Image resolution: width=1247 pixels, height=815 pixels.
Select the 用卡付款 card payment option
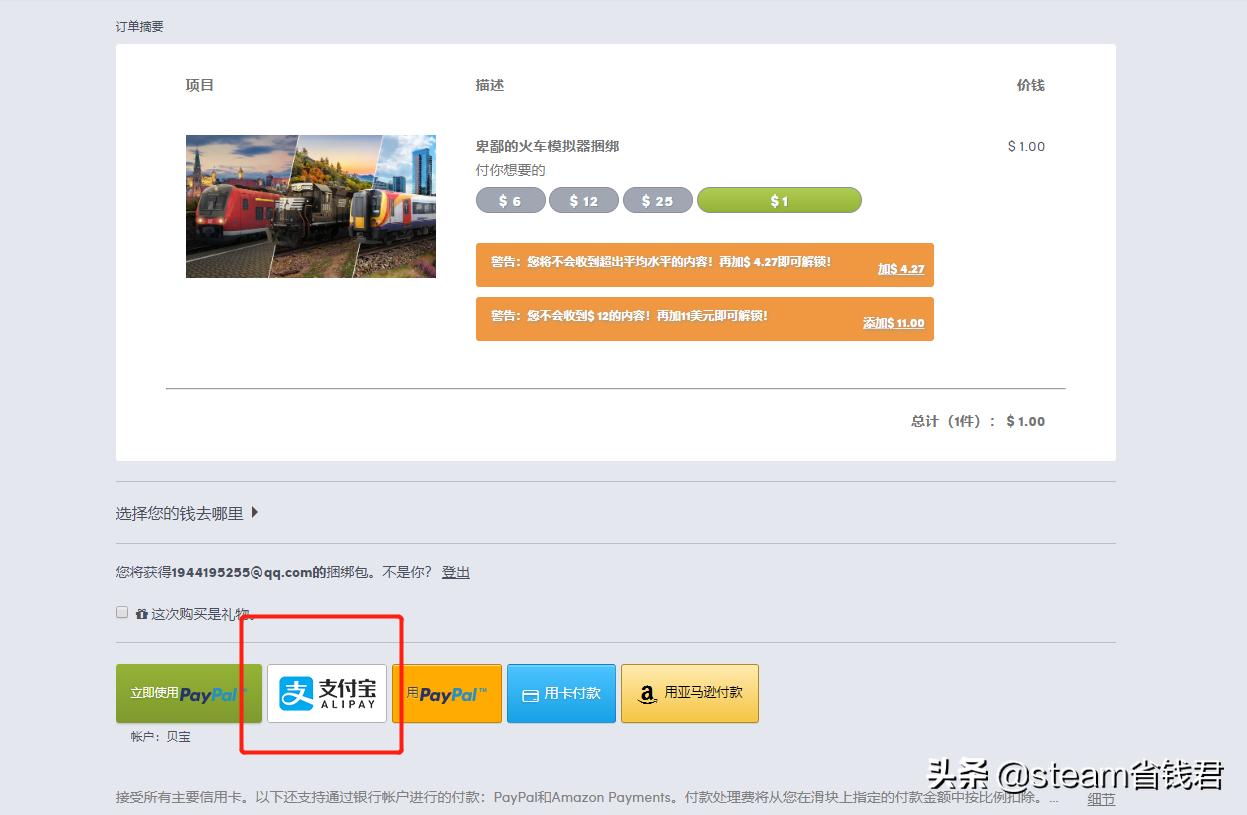click(x=561, y=693)
